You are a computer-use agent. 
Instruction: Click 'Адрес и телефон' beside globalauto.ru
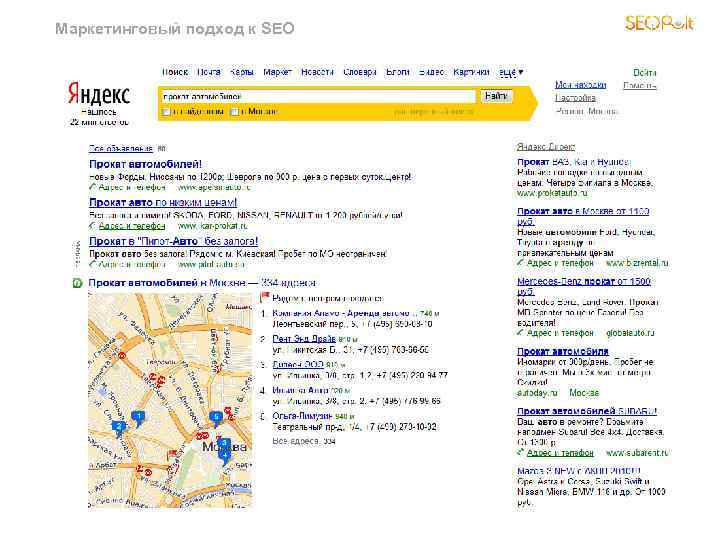tap(560, 333)
